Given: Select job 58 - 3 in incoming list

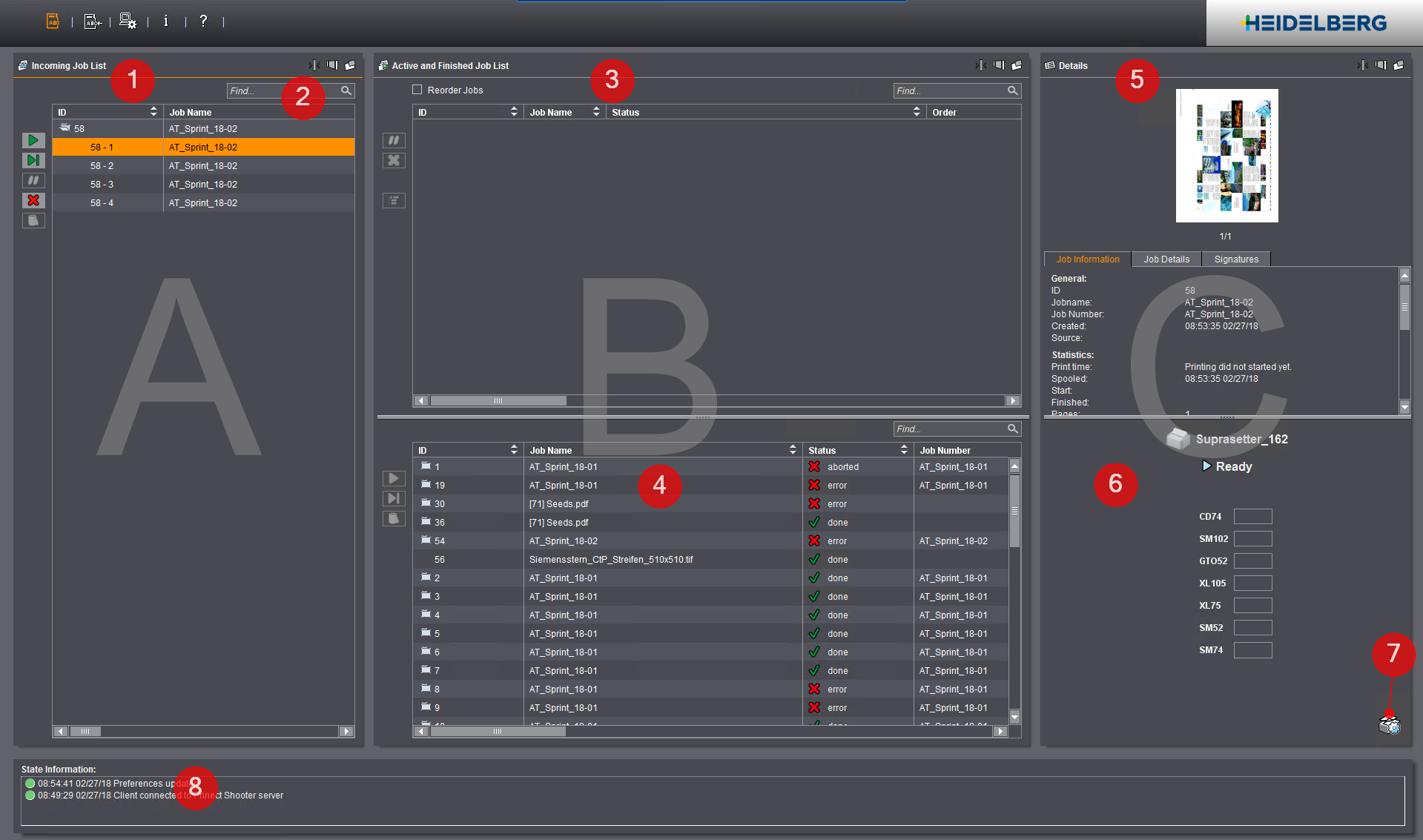Looking at the screenshot, I should (102, 185).
